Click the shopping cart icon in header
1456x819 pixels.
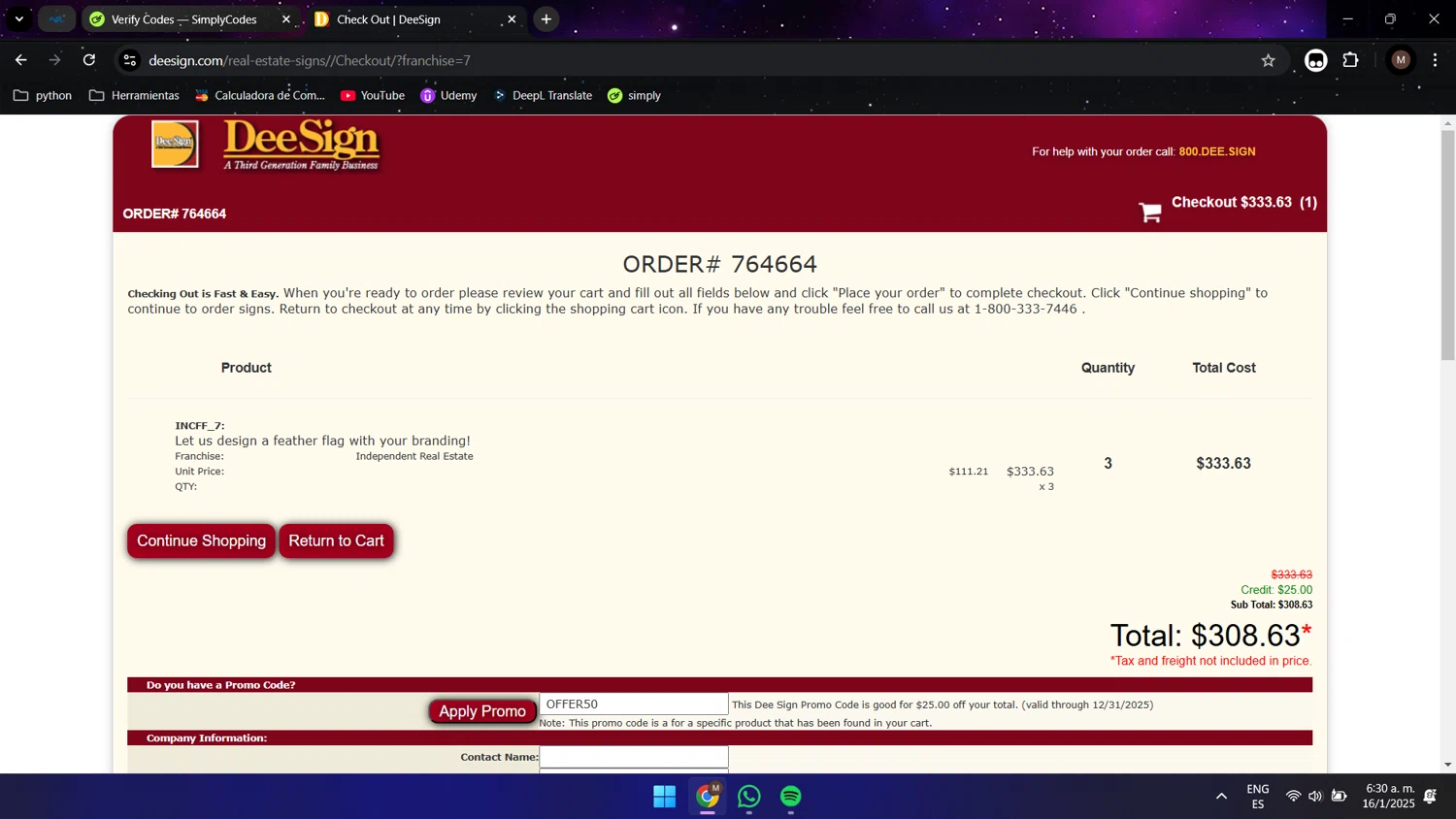pos(1150,213)
